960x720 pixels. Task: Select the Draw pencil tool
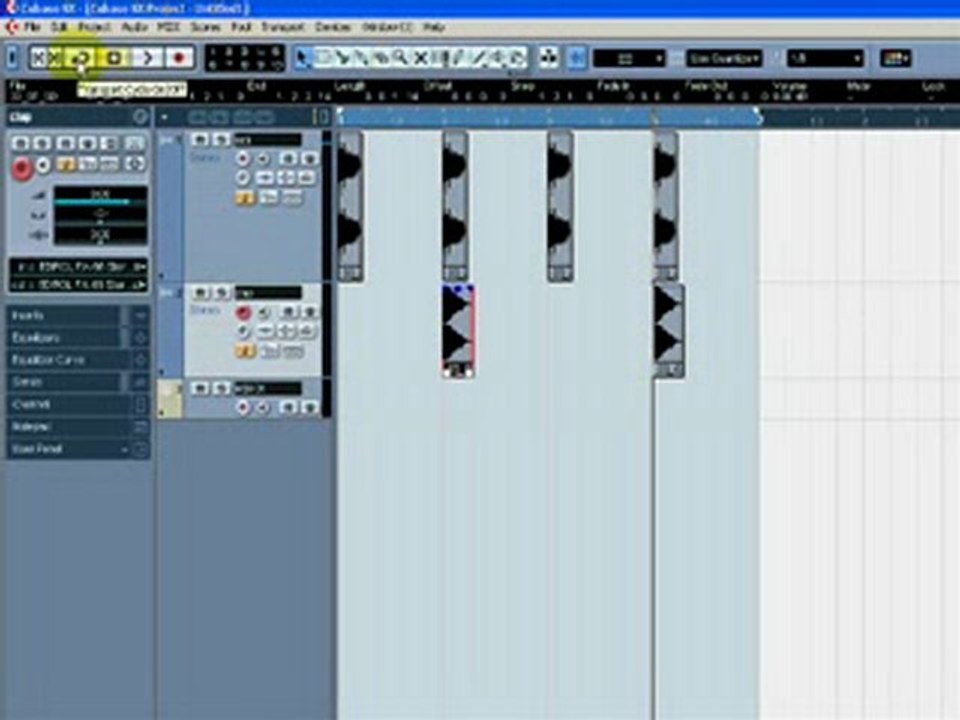[460, 58]
